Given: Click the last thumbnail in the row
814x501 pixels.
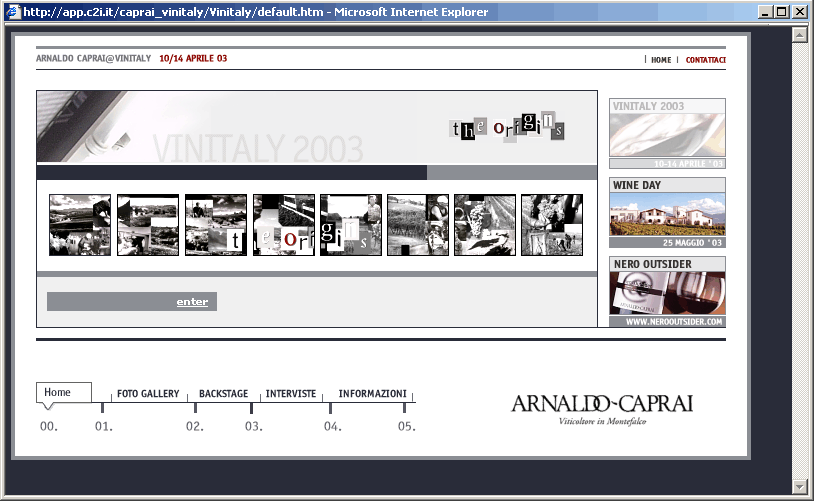Looking at the screenshot, I should 552,225.
